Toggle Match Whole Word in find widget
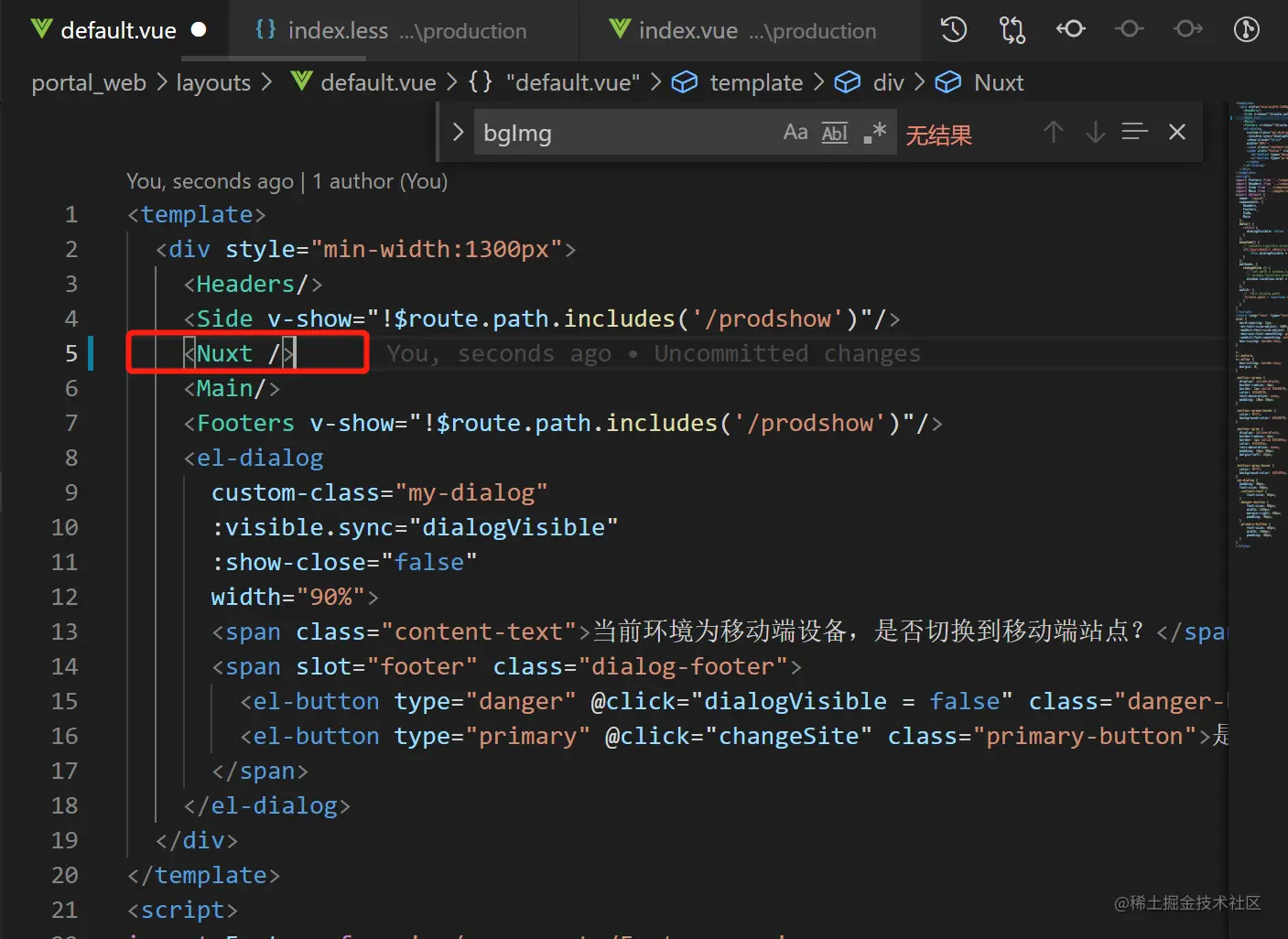Image resolution: width=1288 pixels, height=939 pixels. 835,133
